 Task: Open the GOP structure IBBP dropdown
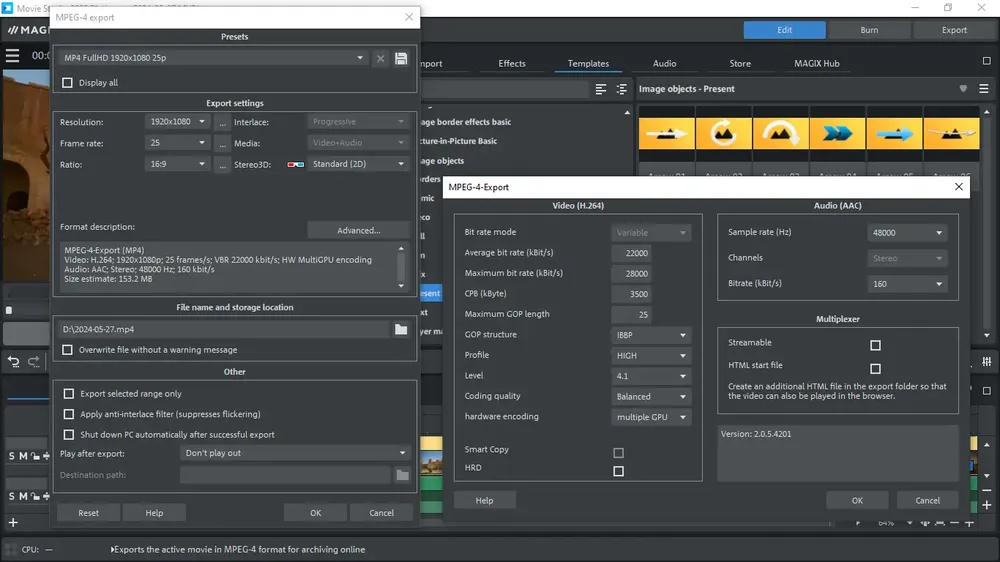pos(651,335)
